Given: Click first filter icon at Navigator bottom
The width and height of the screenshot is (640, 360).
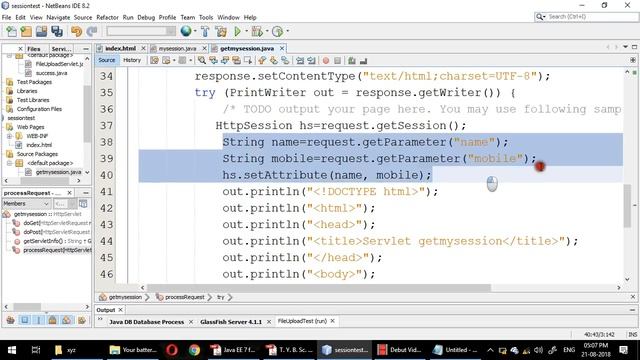Looking at the screenshot, I should (x=10, y=320).
